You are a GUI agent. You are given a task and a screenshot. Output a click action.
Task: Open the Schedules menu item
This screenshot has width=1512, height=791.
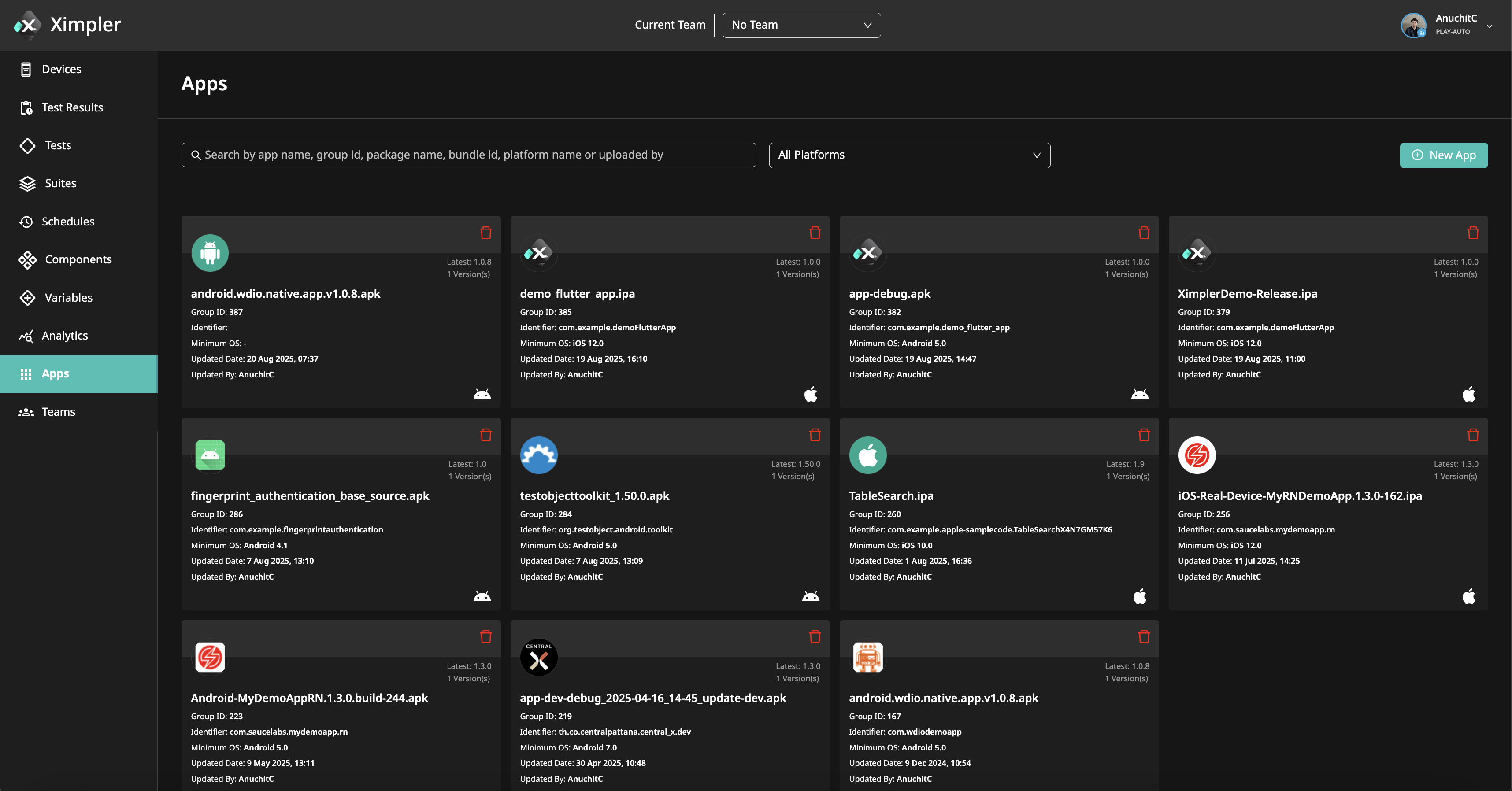67,221
